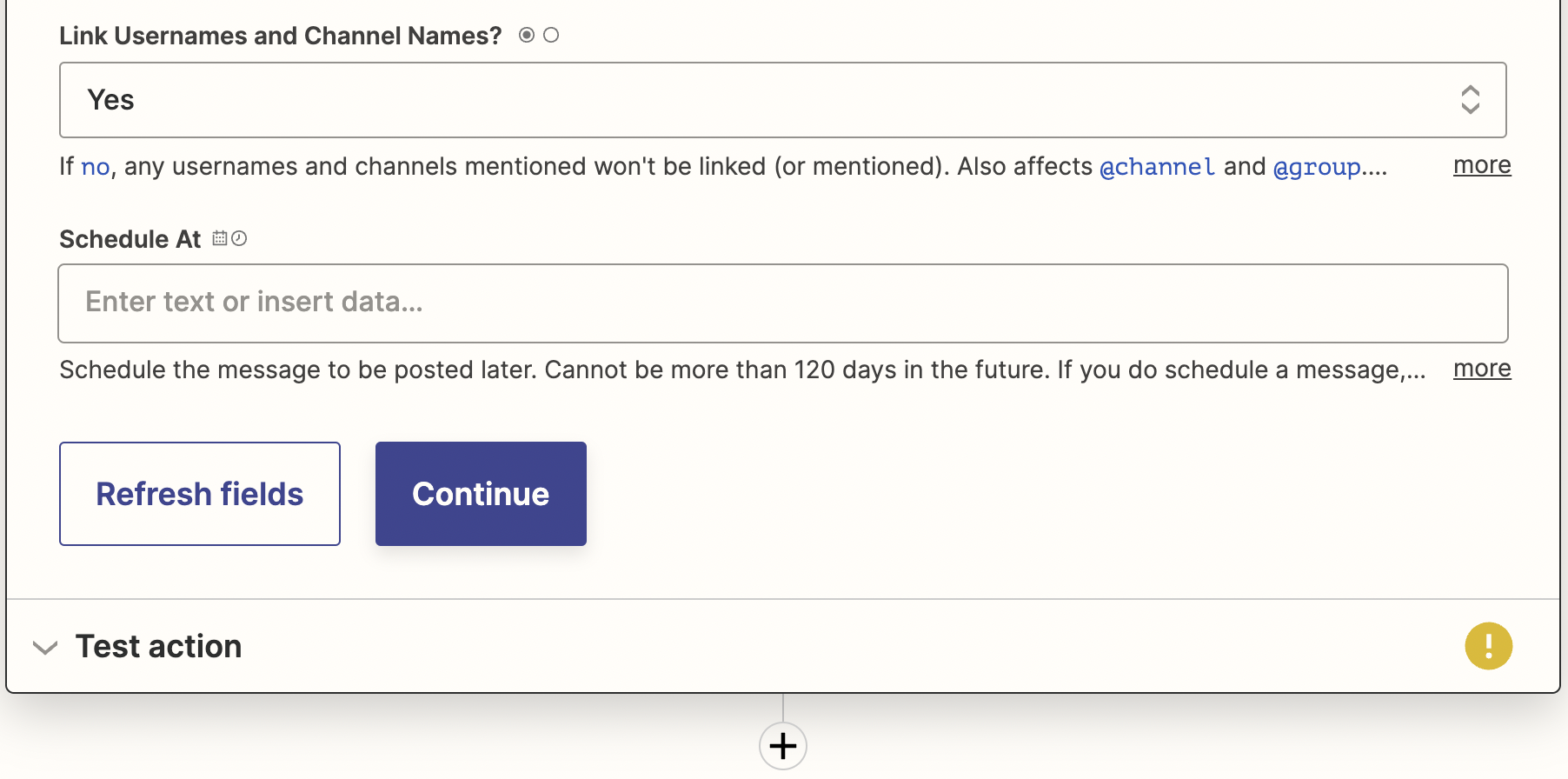1568x779 pixels.
Task: Click the Link Usernames and Channel Names label
Action: [x=281, y=36]
